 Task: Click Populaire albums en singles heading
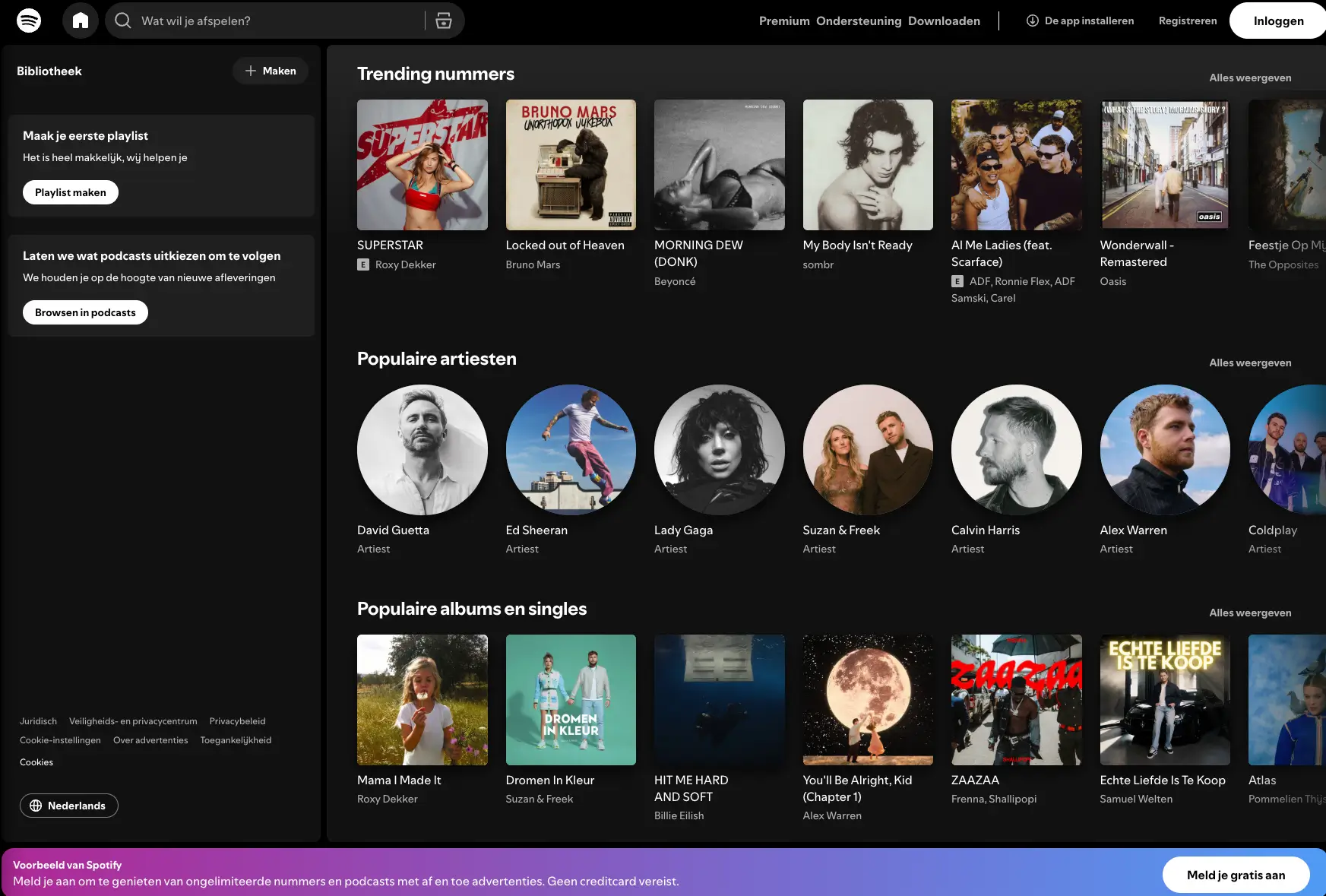(472, 609)
